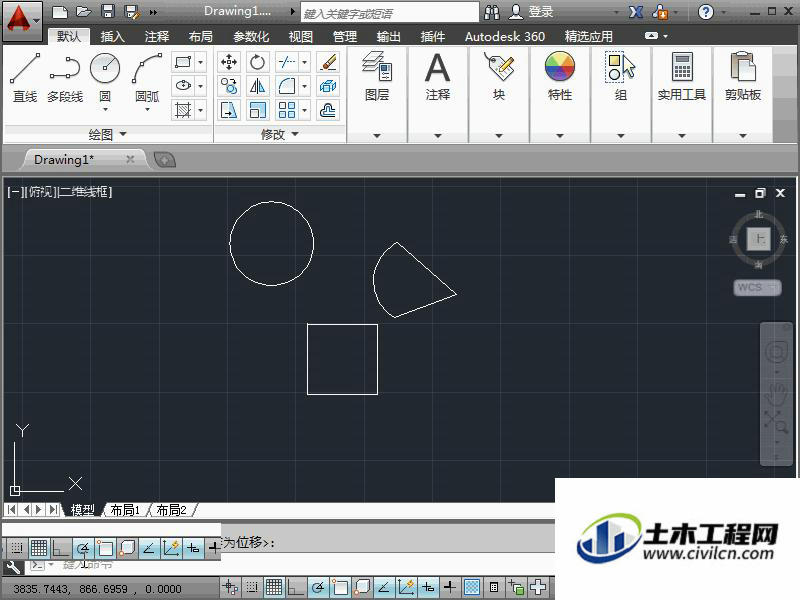Click the Explode tool icon
The width and height of the screenshot is (800, 600).
[x=328, y=86]
